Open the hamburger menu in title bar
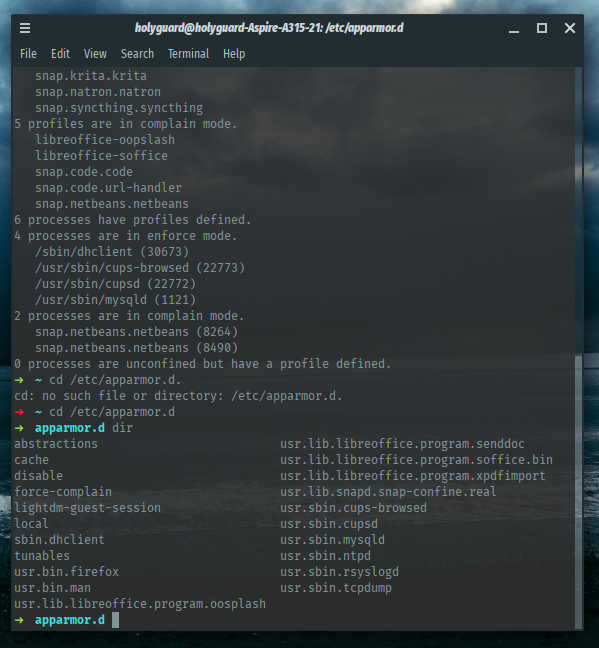Viewport: 599px width, 648px height. coord(25,28)
